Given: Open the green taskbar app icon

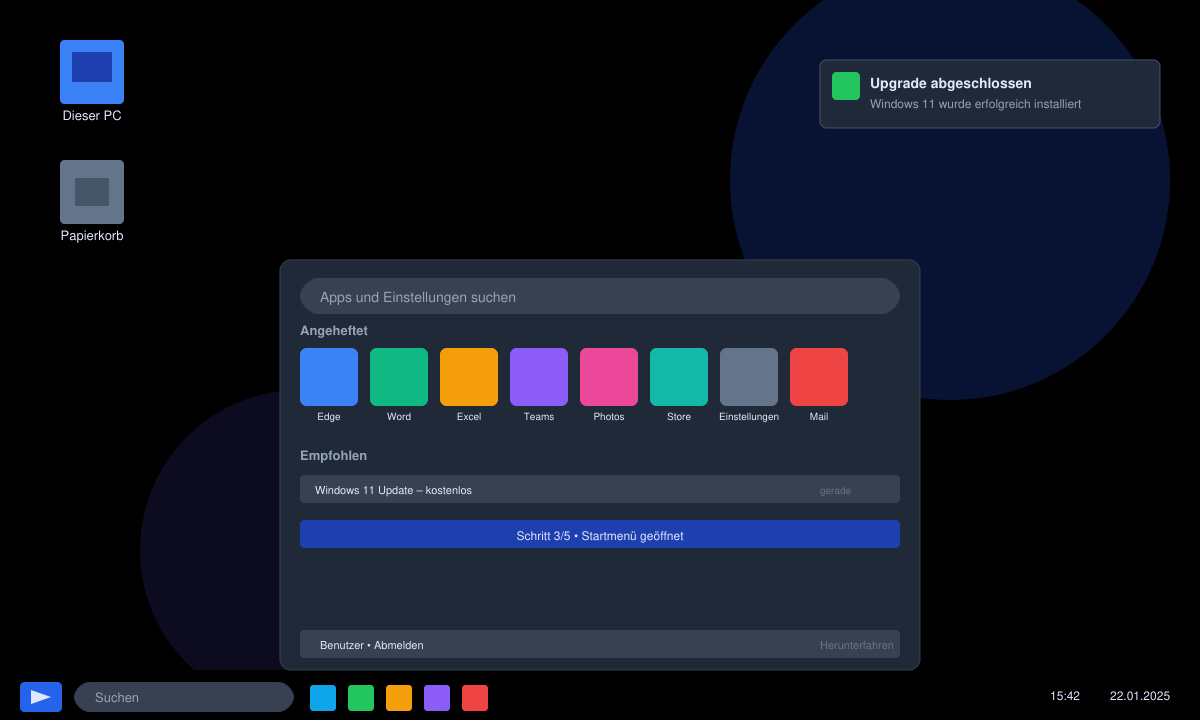Looking at the screenshot, I should (361, 698).
